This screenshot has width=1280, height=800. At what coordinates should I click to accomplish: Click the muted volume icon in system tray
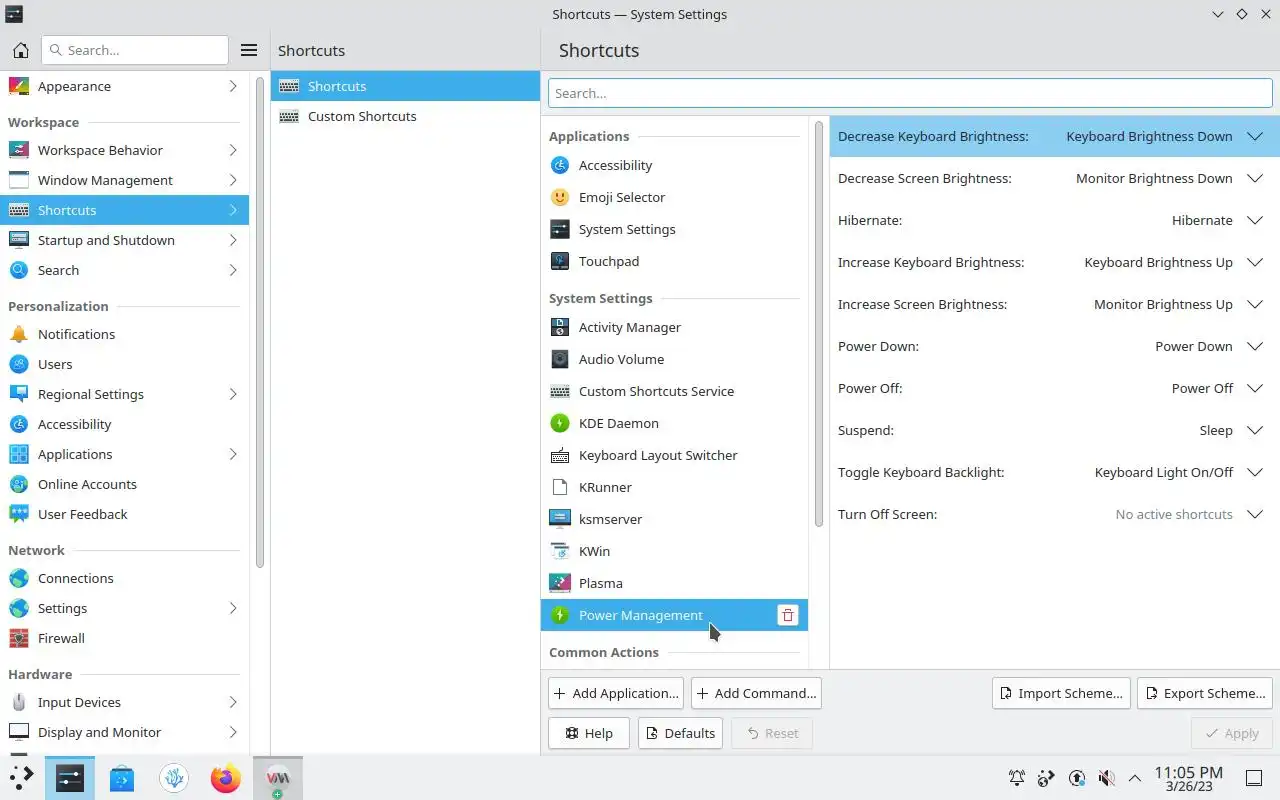point(1106,778)
